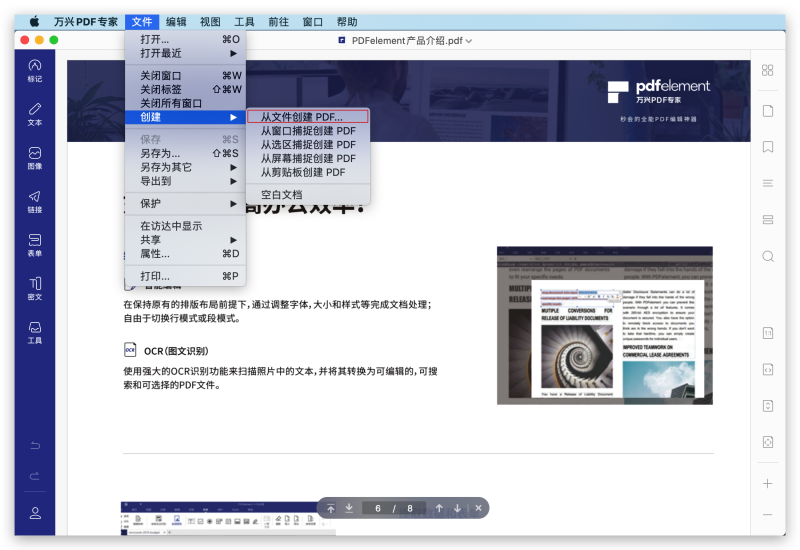Select the 密文 redaction tool

click(x=35, y=289)
